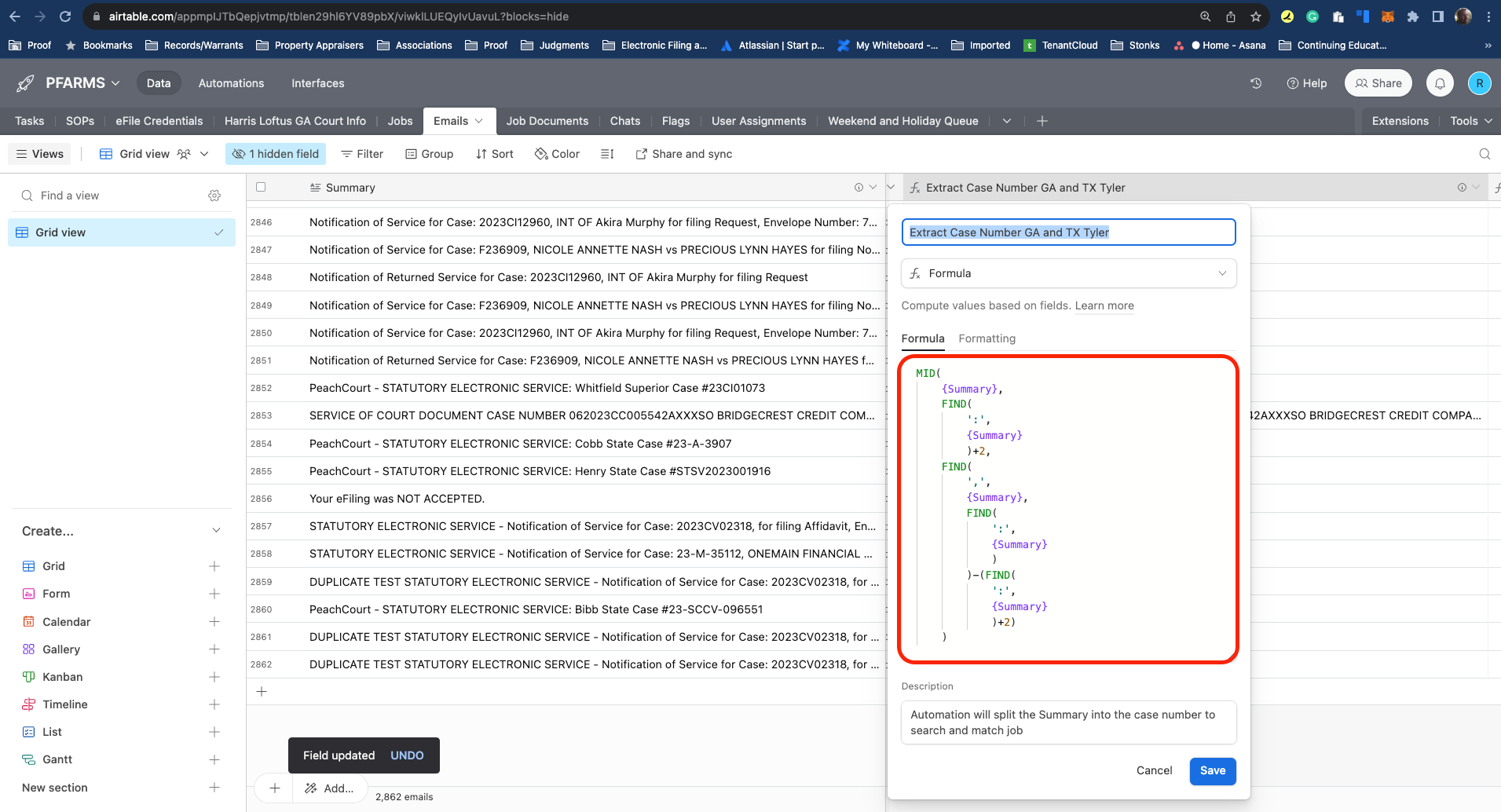Viewport: 1501px width, 812px height.
Task: Click Add... extensions button at bottom
Action: (330, 788)
